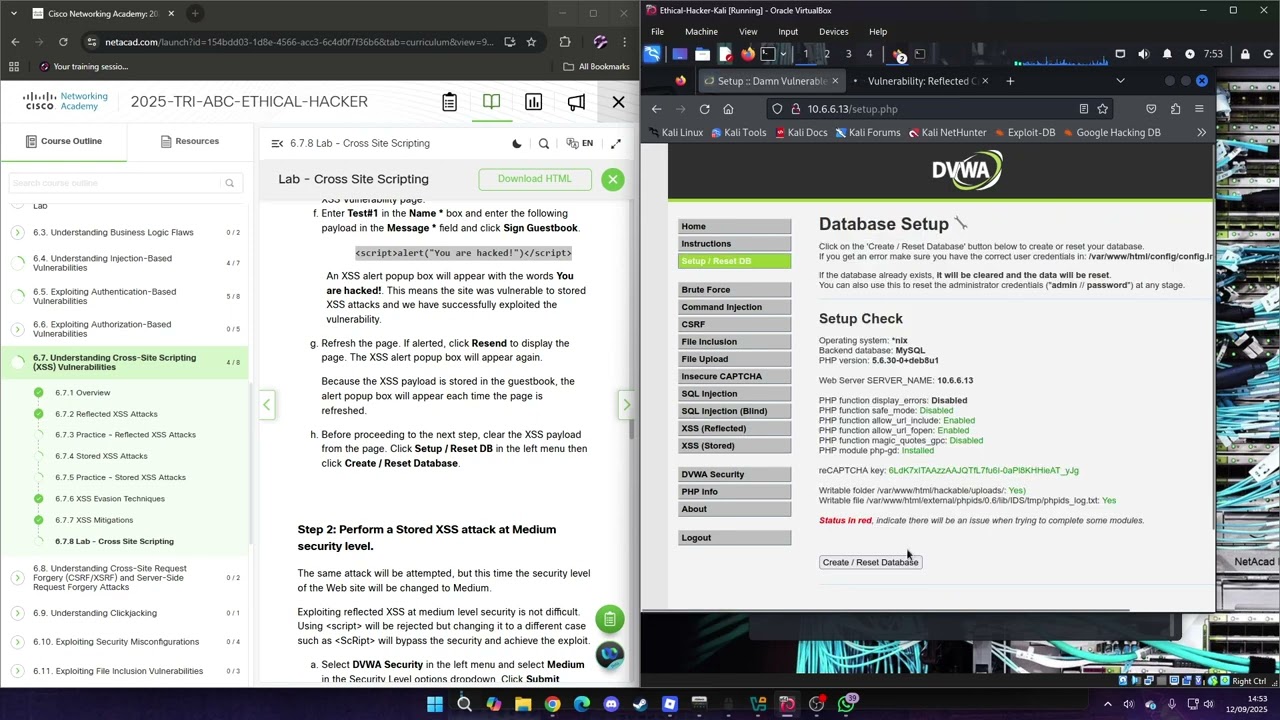
Task: Open the EN language selector
Action: 580,143
